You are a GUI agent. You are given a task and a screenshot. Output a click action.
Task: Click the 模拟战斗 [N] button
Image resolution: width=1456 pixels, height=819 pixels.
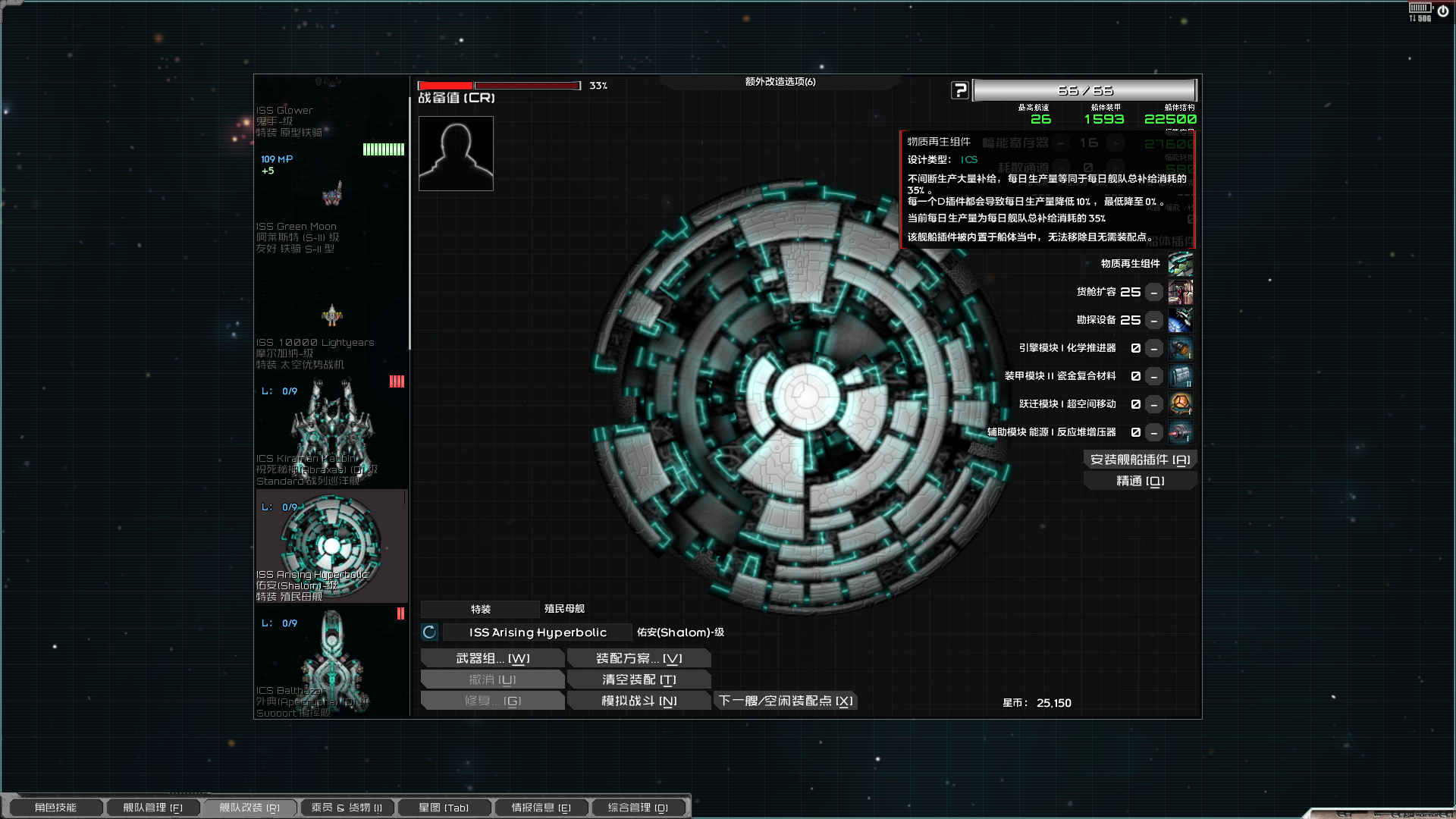coord(639,701)
